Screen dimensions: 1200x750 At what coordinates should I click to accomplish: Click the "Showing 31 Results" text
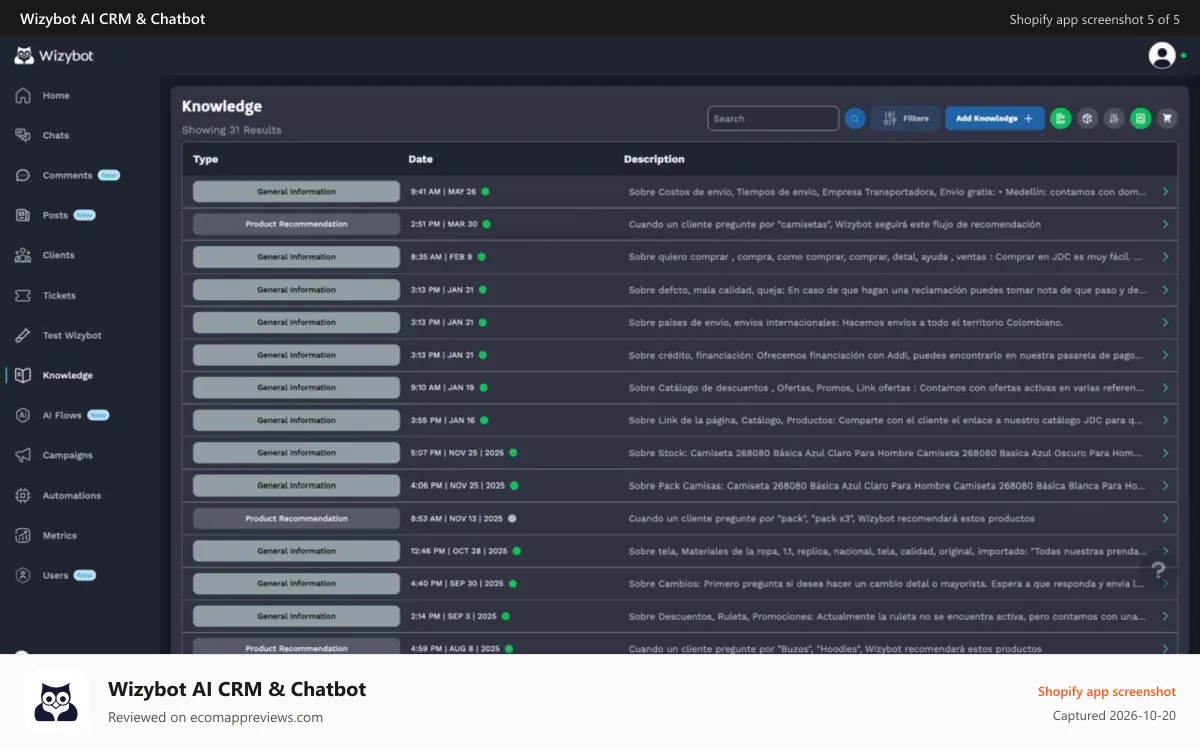click(x=231, y=130)
